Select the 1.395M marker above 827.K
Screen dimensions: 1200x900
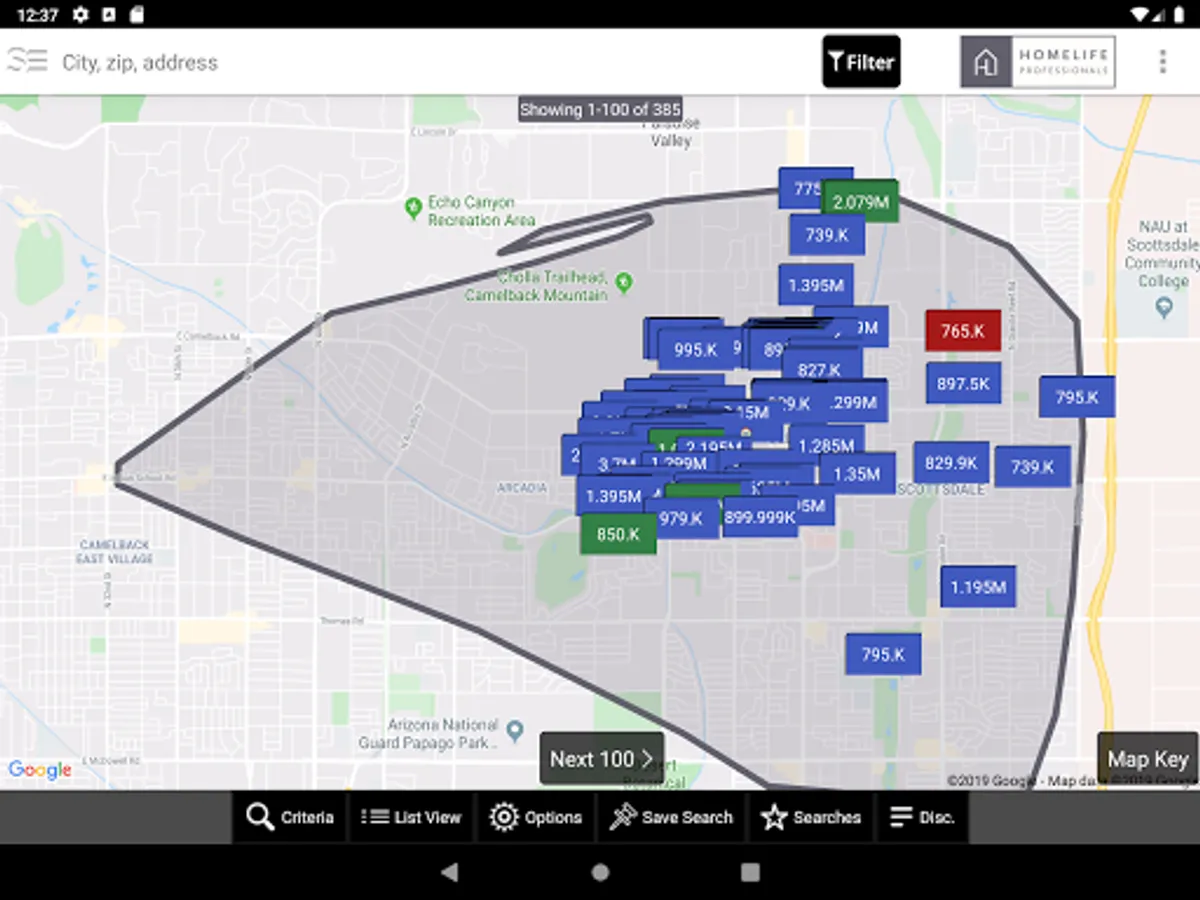pos(816,285)
